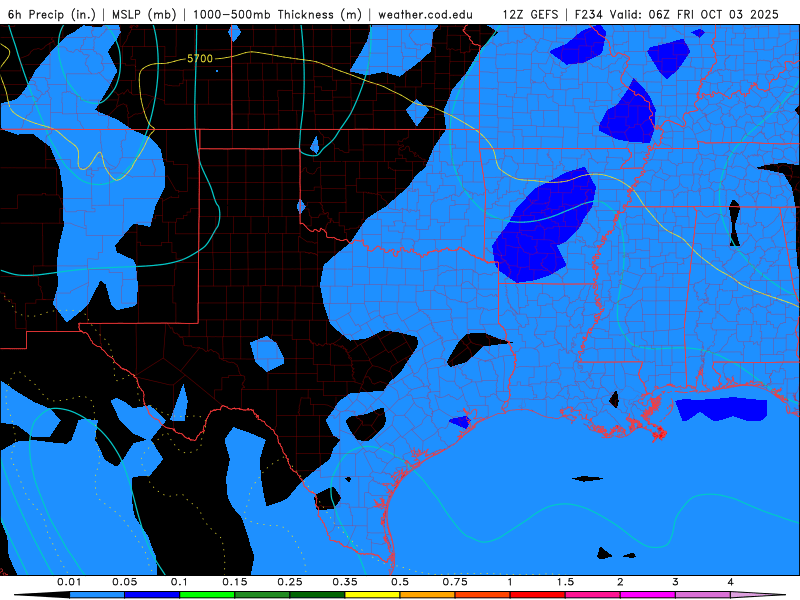This screenshot has width=800, height=600.
Task: Click the 1.5 legend value
Action: [565, 582]
